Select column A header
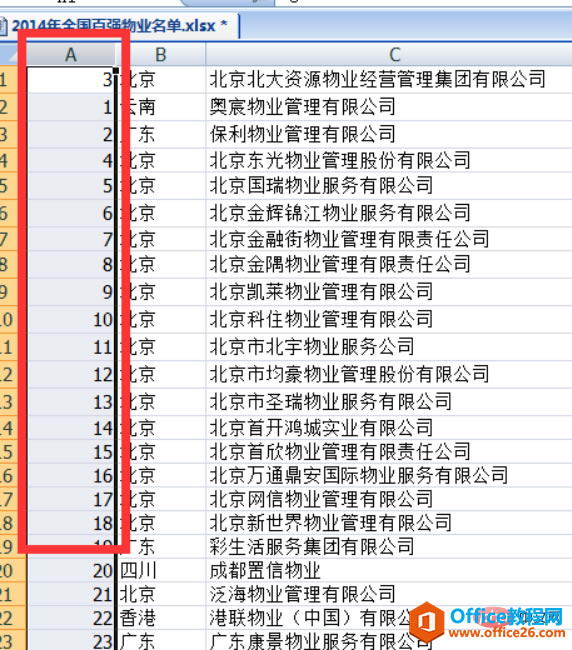The width and height of the screenshot is (572, 650). coord(71,55)
